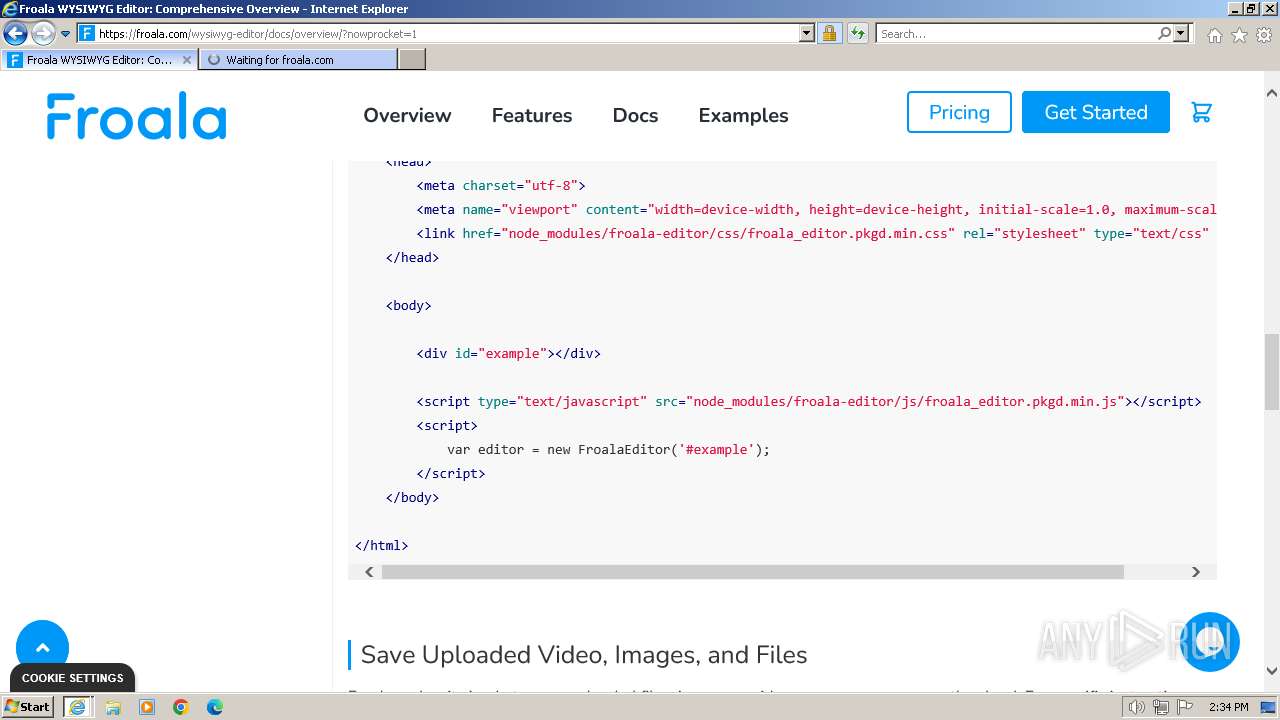Image resolution: width=1280 pixels, height=720 pixels.
Task: Go forward with the browser Forward arrow
Action: coord(43,33)
